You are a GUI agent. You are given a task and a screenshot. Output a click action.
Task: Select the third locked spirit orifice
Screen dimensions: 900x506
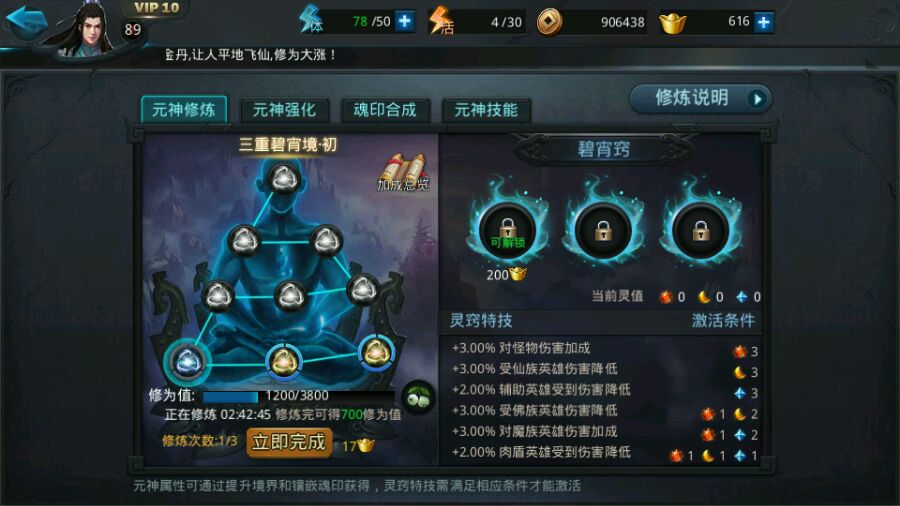tap(700, 231)
